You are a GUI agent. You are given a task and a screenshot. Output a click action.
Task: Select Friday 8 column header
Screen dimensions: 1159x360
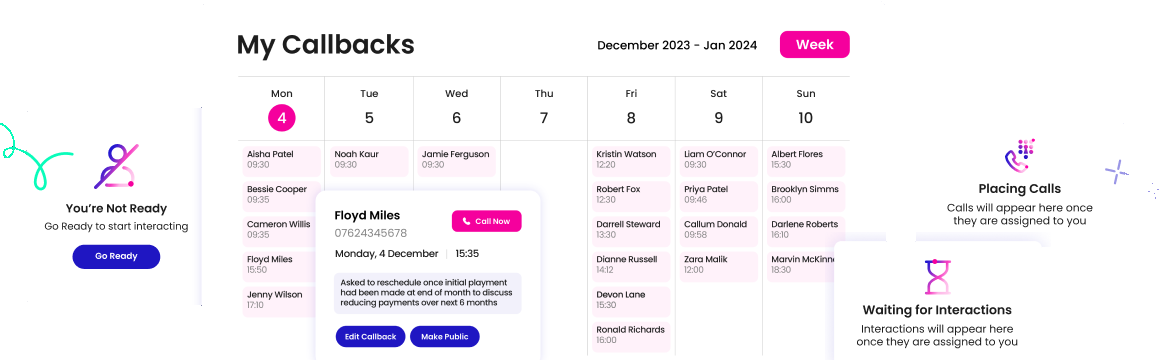(631, 108)
